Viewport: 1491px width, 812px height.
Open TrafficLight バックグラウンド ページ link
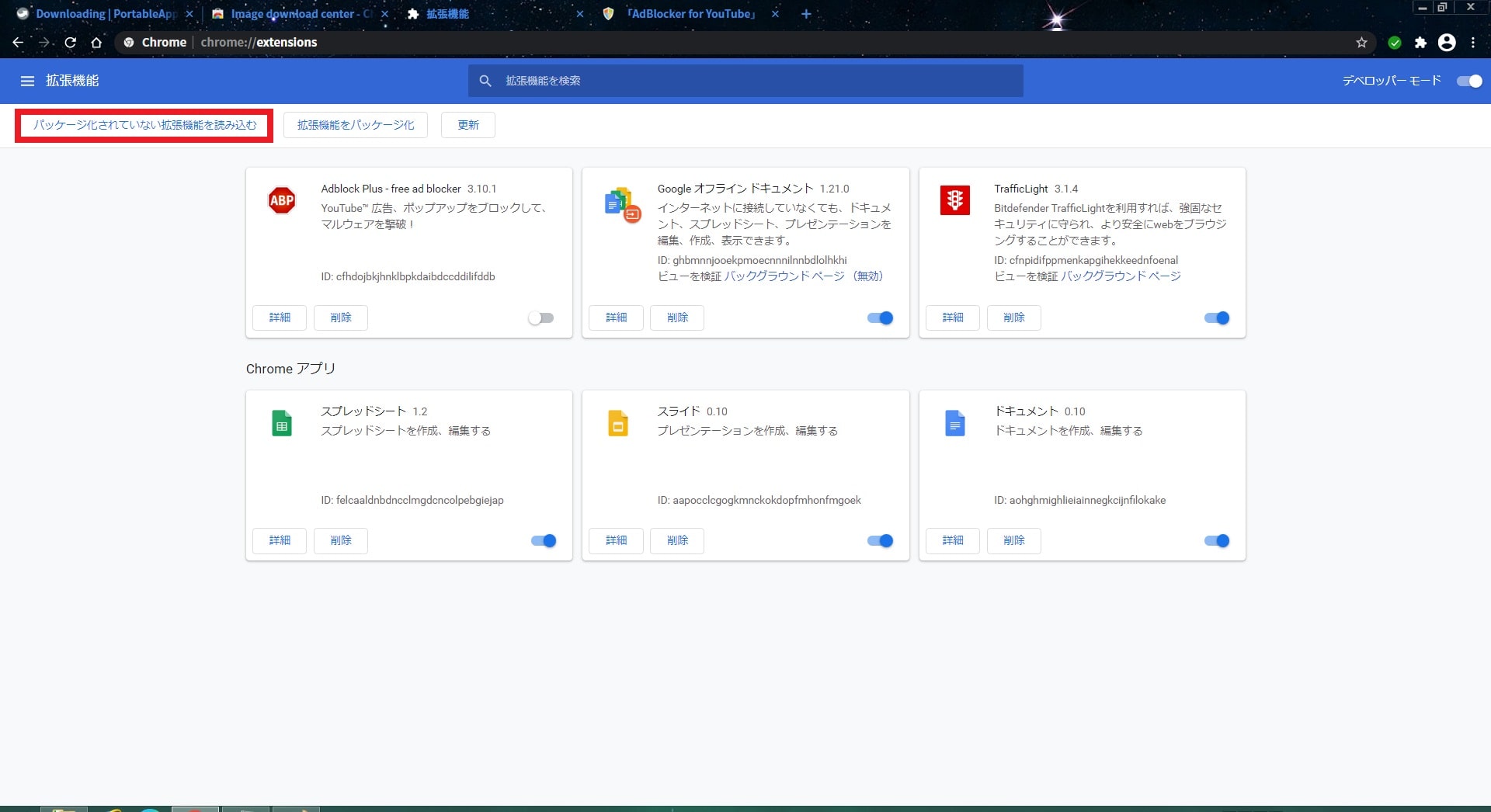(1121, 276)
